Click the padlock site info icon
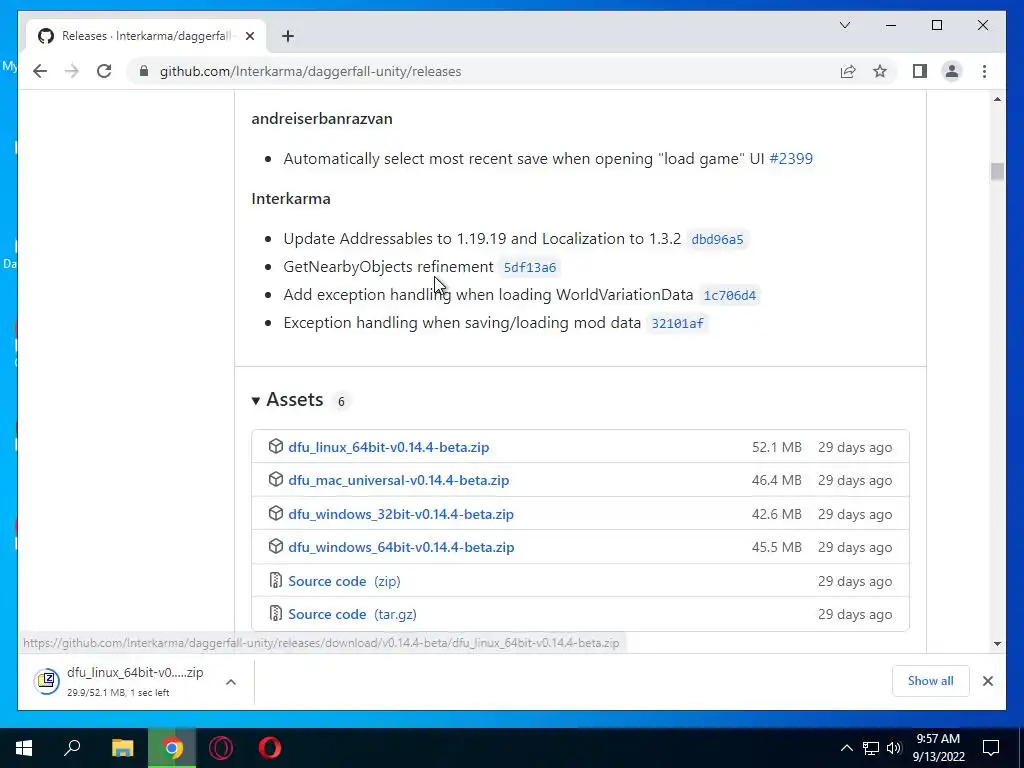The height and width of the screenshot is (768, 1024). 144,71
